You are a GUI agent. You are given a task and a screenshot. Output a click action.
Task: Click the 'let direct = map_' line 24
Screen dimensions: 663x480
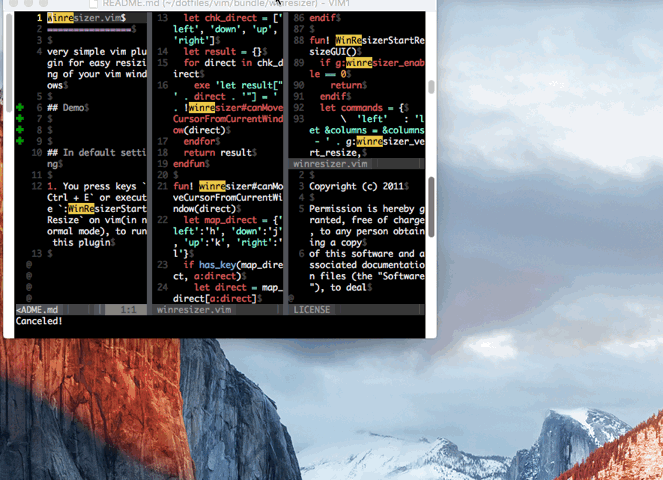click(238, 287)
